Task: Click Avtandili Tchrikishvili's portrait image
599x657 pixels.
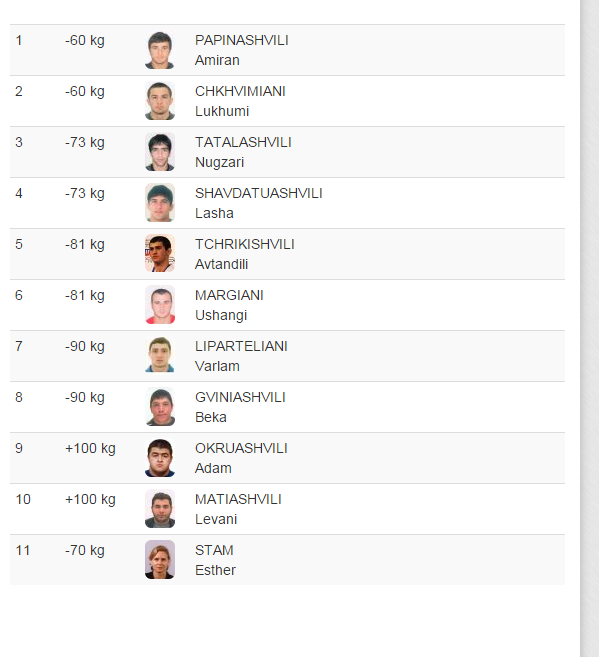Action: pos(160,254)
